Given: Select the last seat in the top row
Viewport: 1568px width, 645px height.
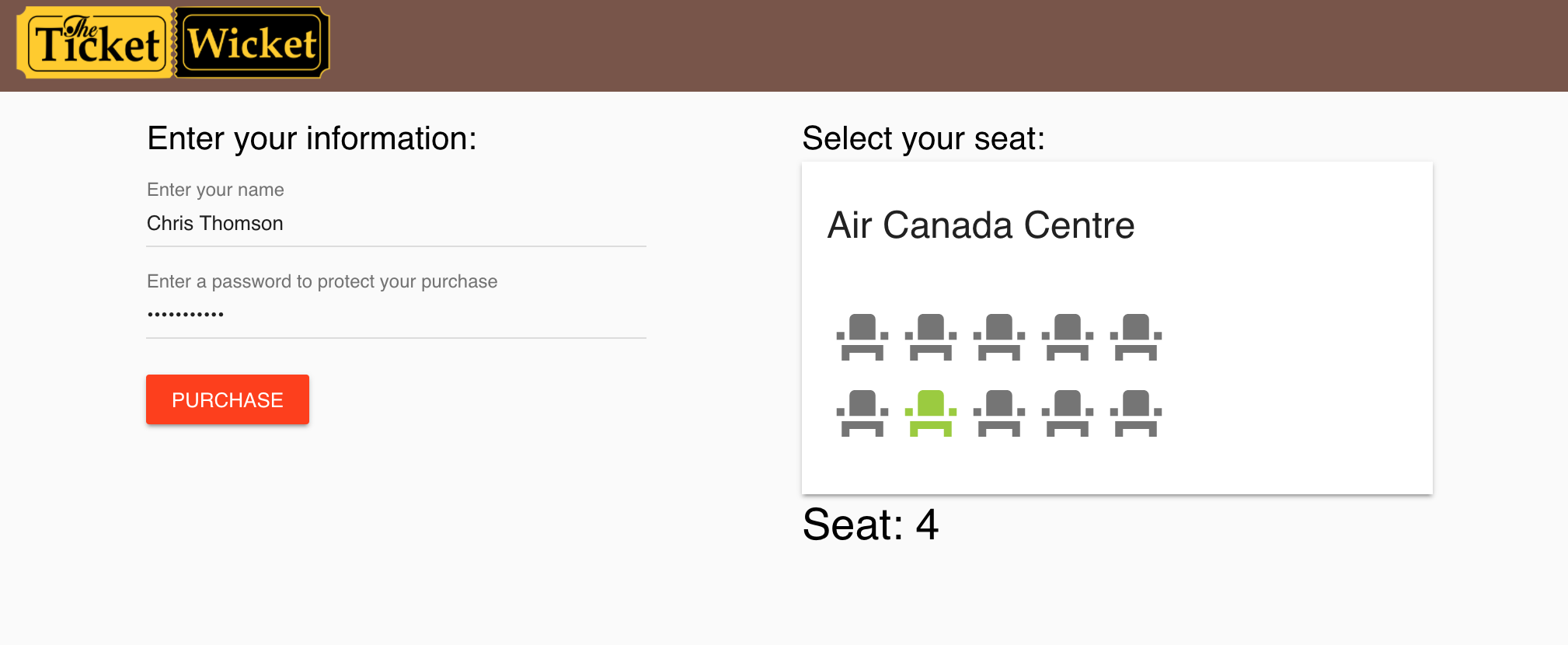Looking at the screenshot, I should point(1136,336).
